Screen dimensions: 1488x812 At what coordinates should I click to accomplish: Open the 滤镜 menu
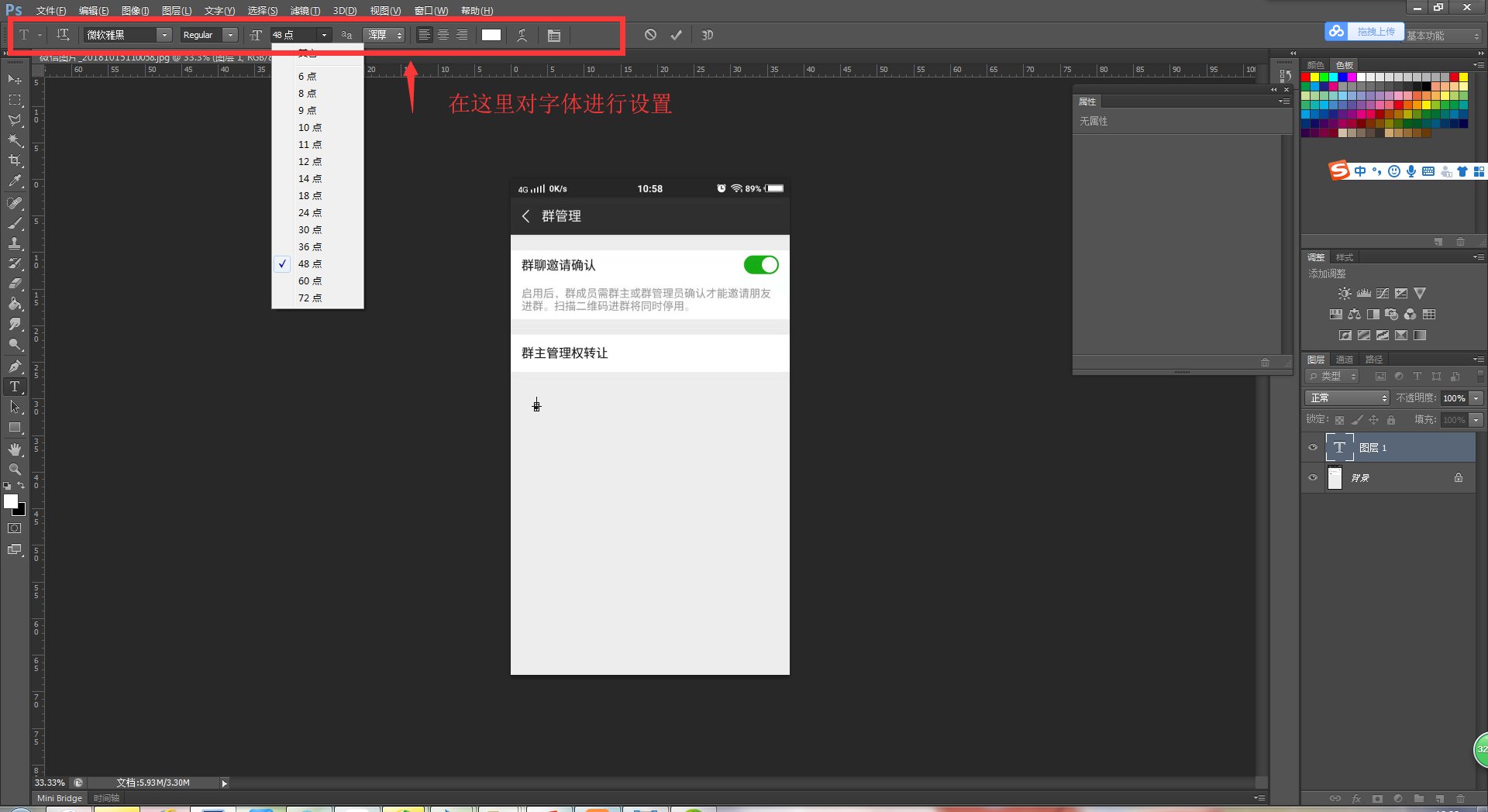coord(305,10)
